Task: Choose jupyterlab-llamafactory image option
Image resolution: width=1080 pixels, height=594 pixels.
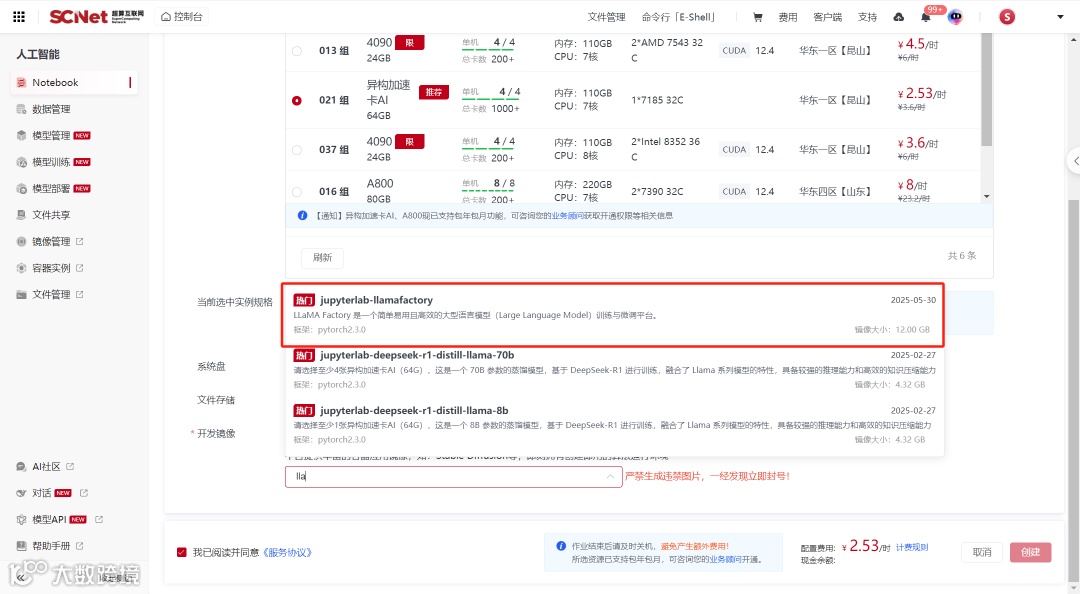Action: coord(613,314)
